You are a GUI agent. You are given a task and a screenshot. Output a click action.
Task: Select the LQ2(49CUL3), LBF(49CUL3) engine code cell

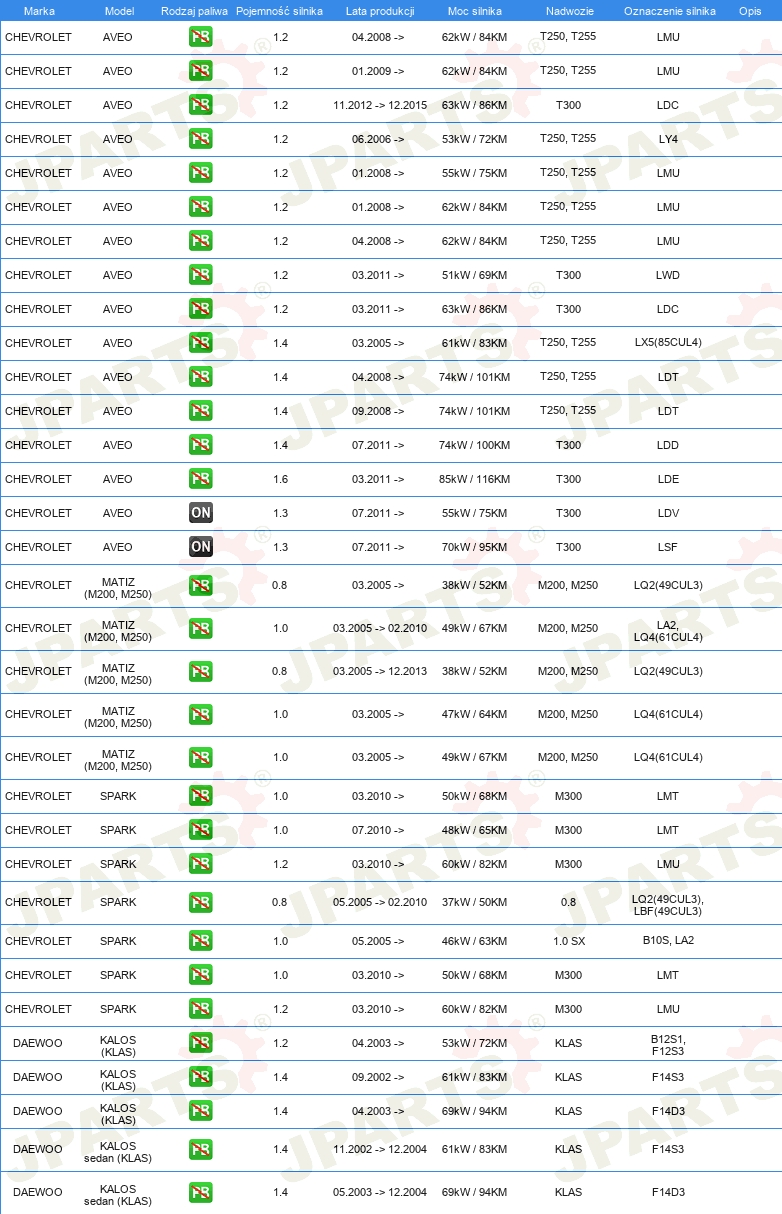[668, 904]
